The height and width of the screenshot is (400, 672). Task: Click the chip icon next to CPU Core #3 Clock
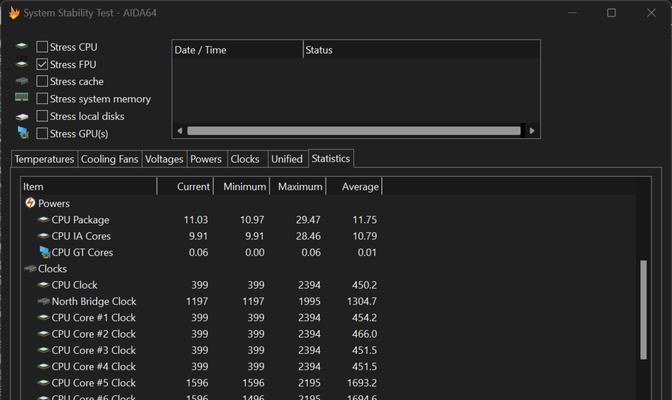tap(43, 350)
